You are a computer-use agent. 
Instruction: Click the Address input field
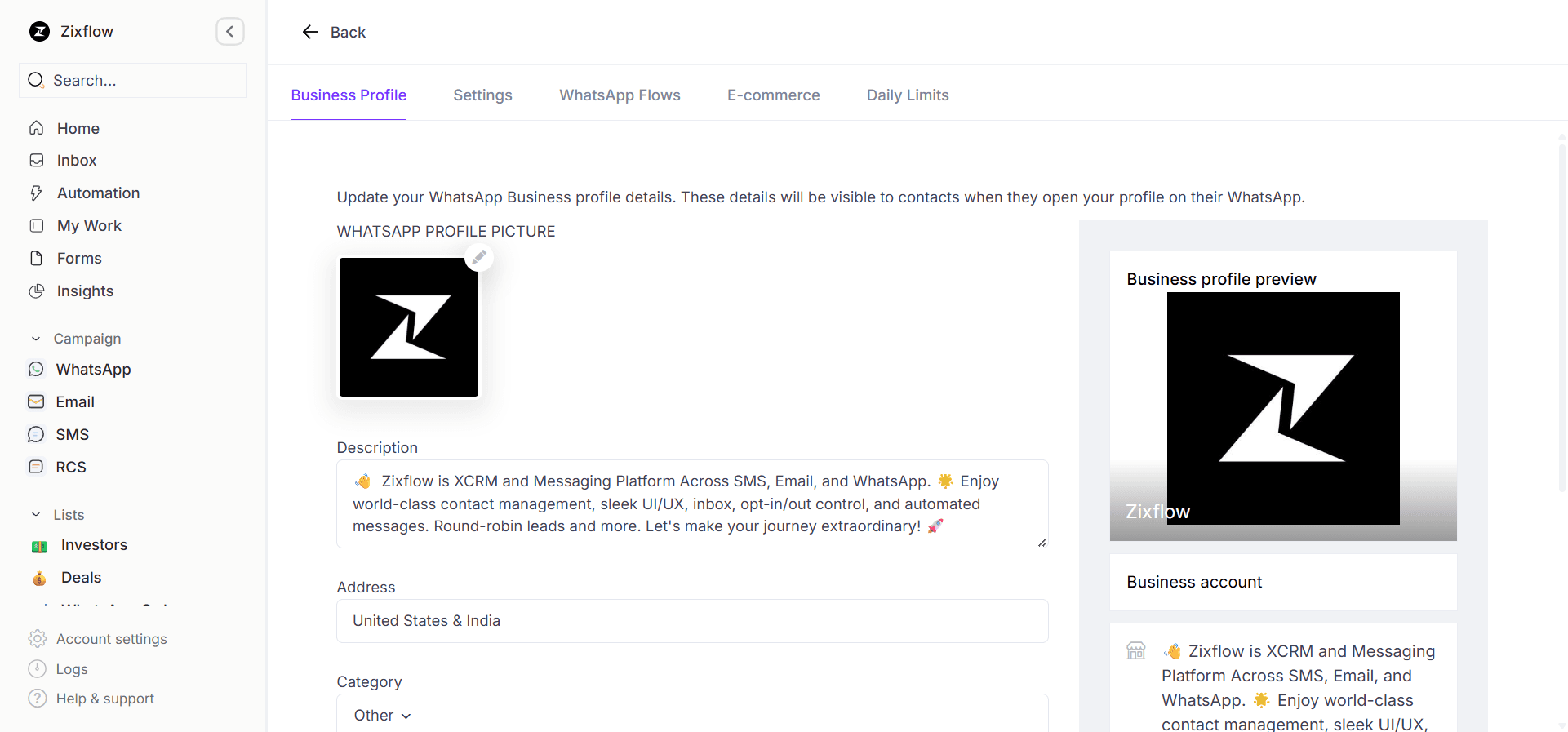pos(692,621)
